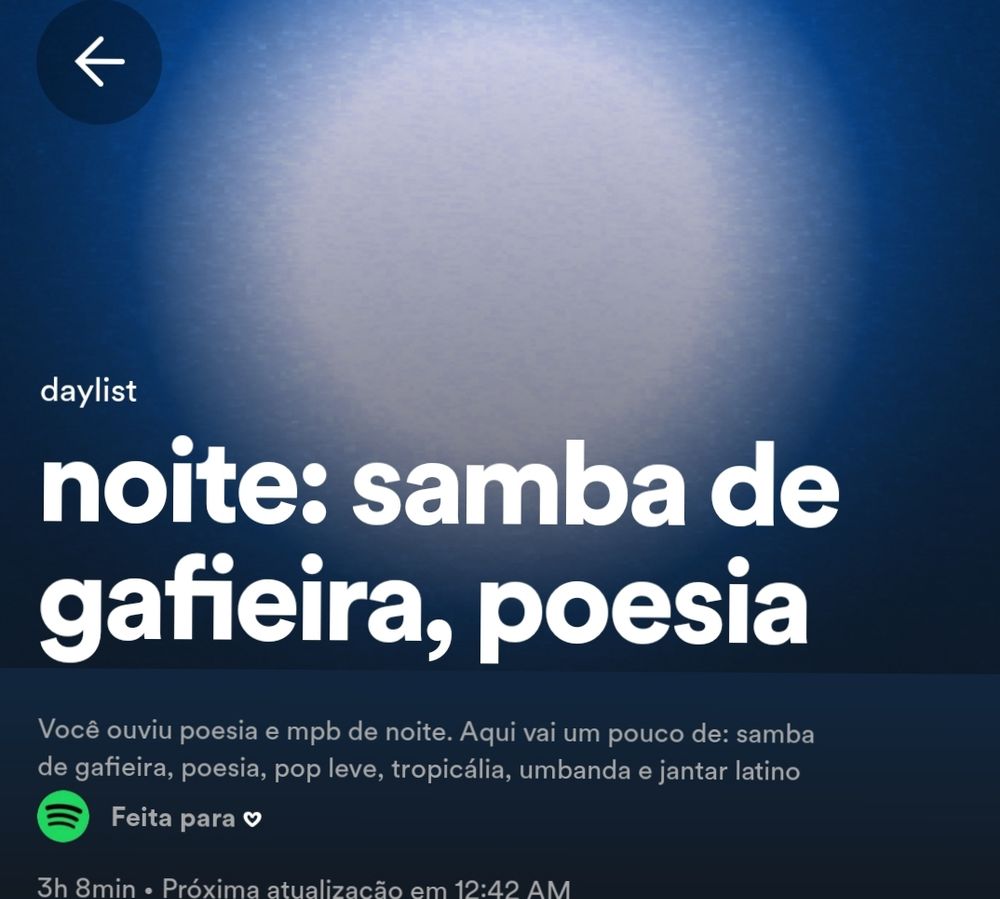Tap the heart icon after Feita para
Image resolution: width=1000 pixels, height=899 pixels.
click(x=253, y=819)
